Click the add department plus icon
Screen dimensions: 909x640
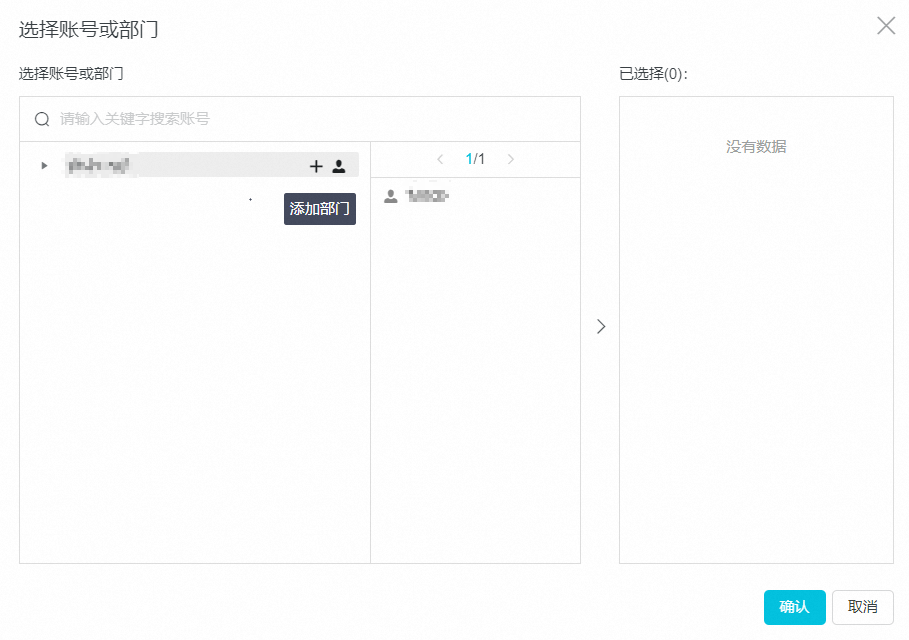[x=316, y=166]
